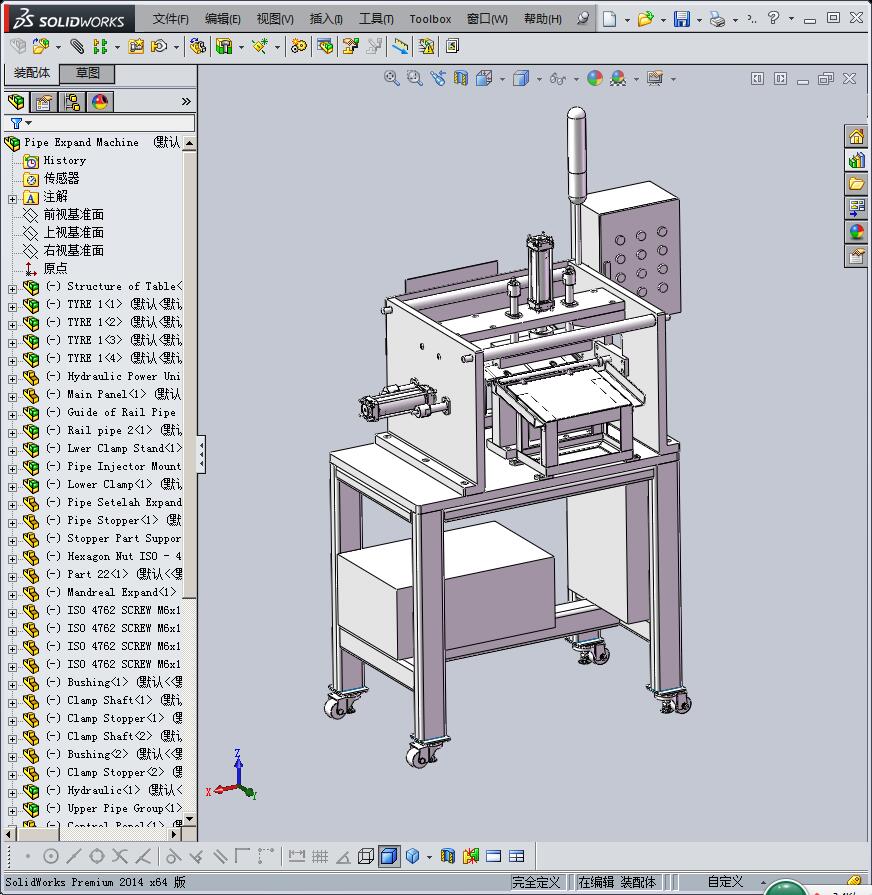
Task: Switch to the DisplayManager color-ball tab
Action: 100,102
